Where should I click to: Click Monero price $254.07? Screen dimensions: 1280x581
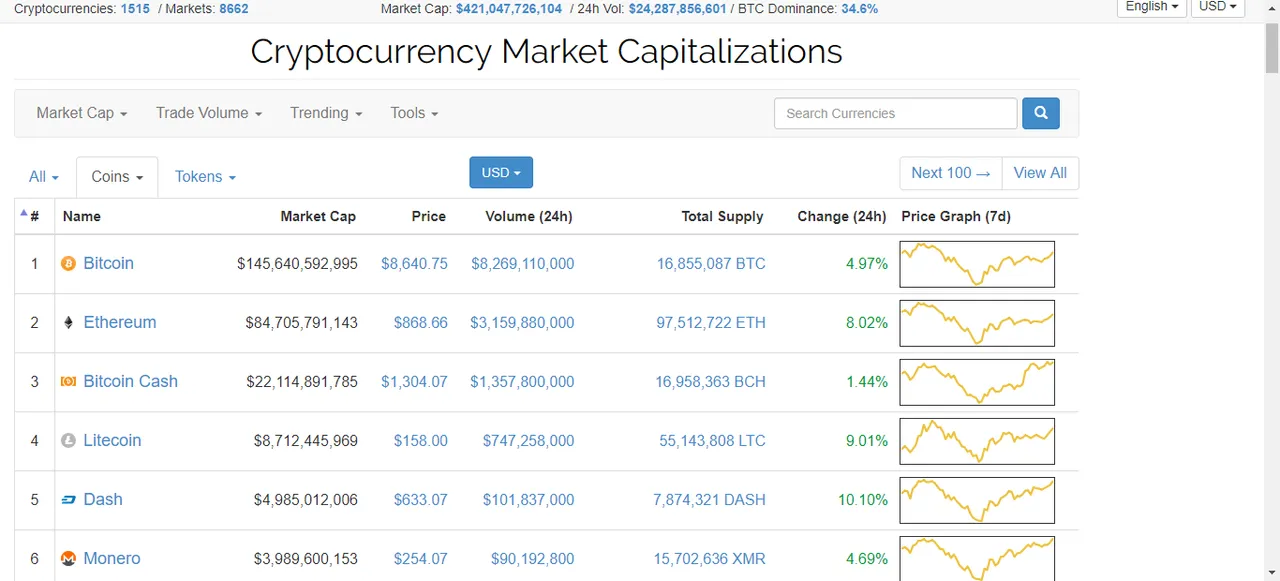click(x=420, y=559)
